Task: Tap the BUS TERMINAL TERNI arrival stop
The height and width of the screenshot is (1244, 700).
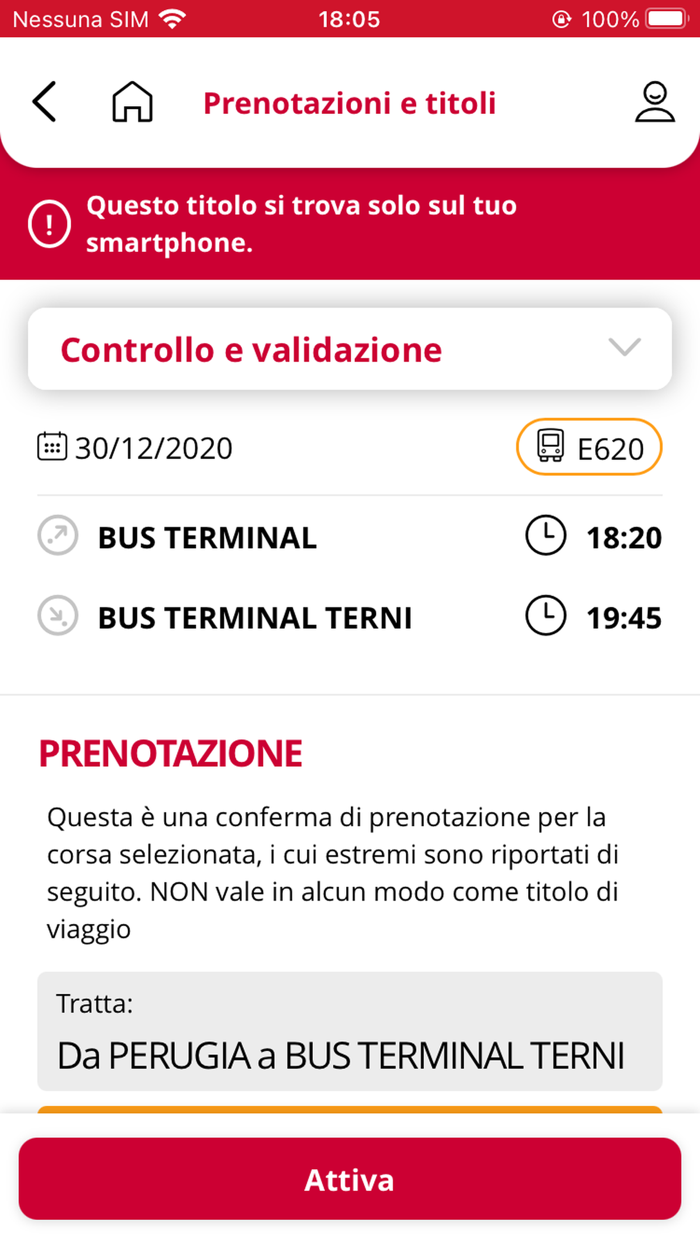Action: [254, 618]
